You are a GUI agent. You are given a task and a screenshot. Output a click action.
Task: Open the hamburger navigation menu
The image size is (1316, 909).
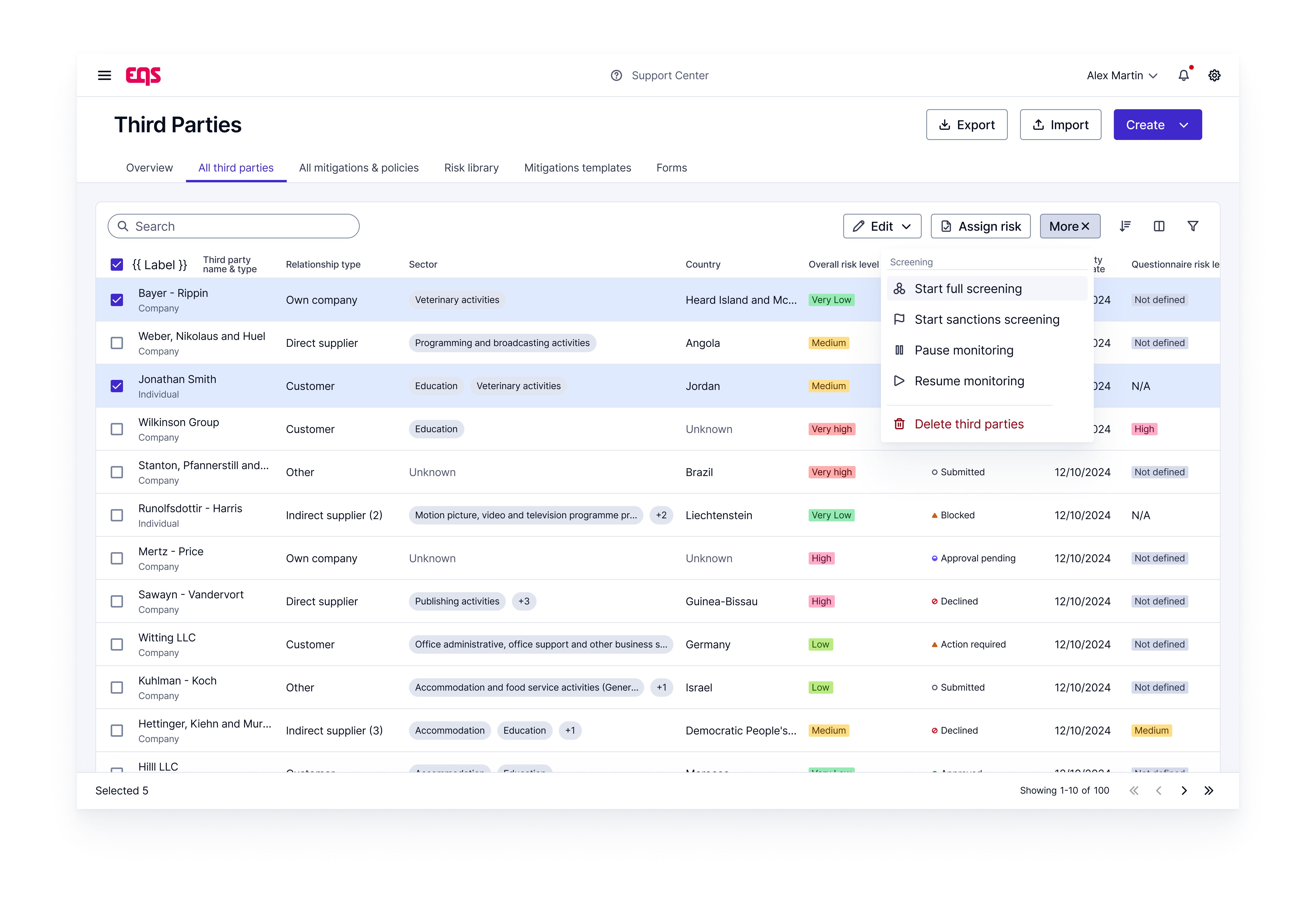point(104,75)
